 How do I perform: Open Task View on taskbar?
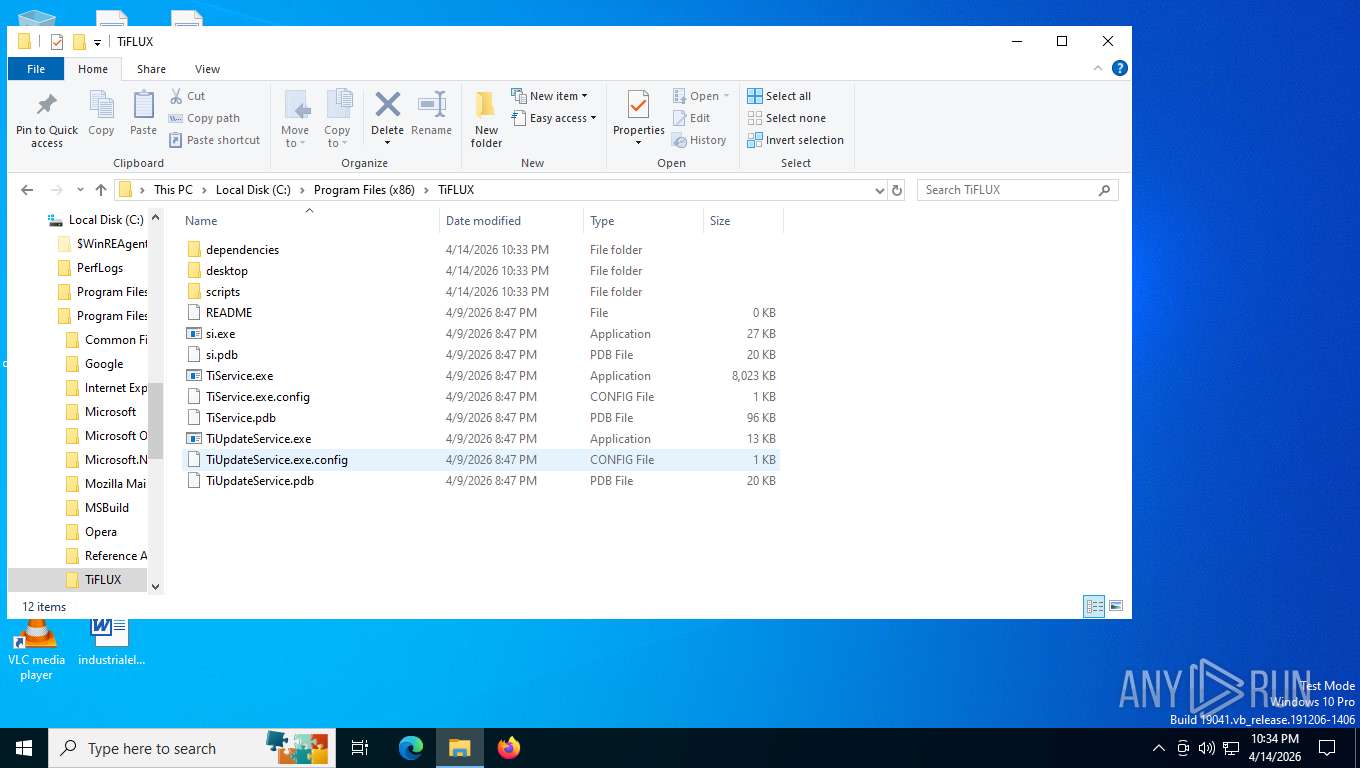tap(360, 748)
